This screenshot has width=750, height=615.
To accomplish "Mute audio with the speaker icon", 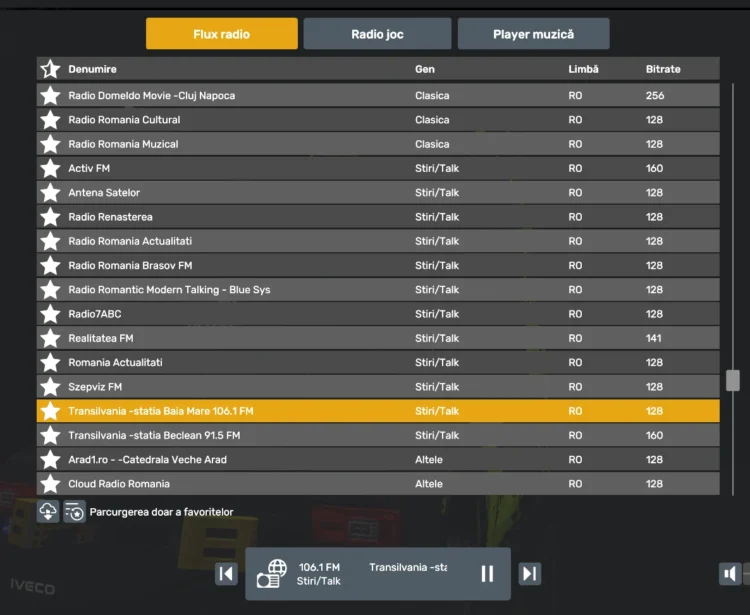I will (x=730, y=573).
